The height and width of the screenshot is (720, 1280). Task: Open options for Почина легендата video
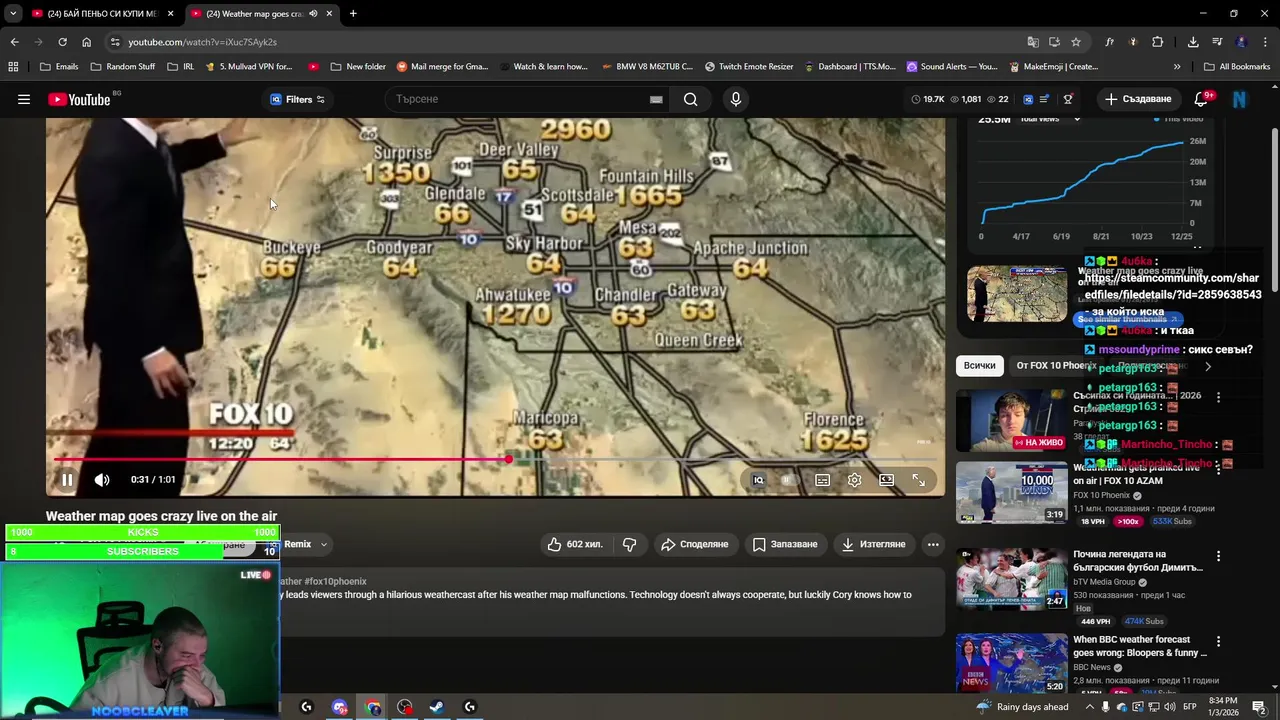click(1218, 556)
